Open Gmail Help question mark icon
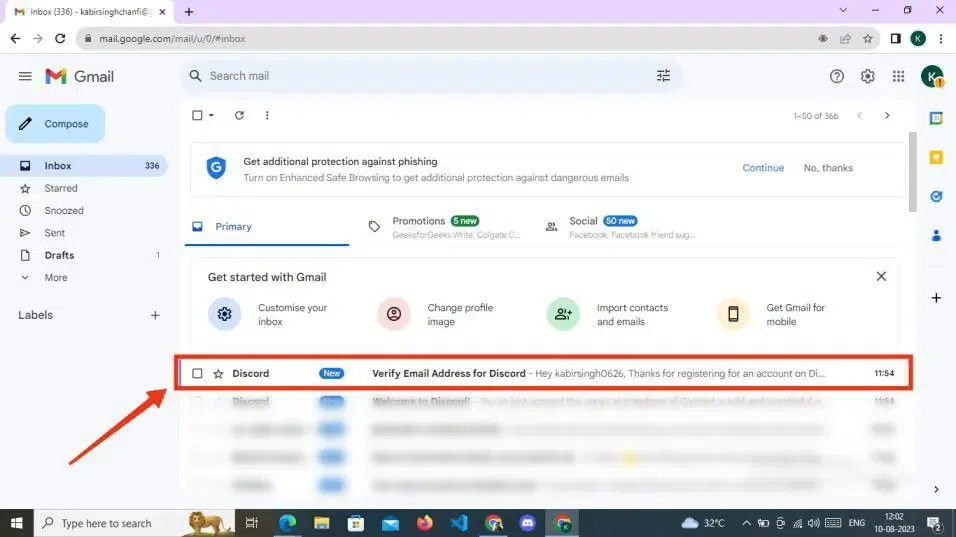Image resolution: width=956 pixels, height=537 pixels. coord(836,76)
